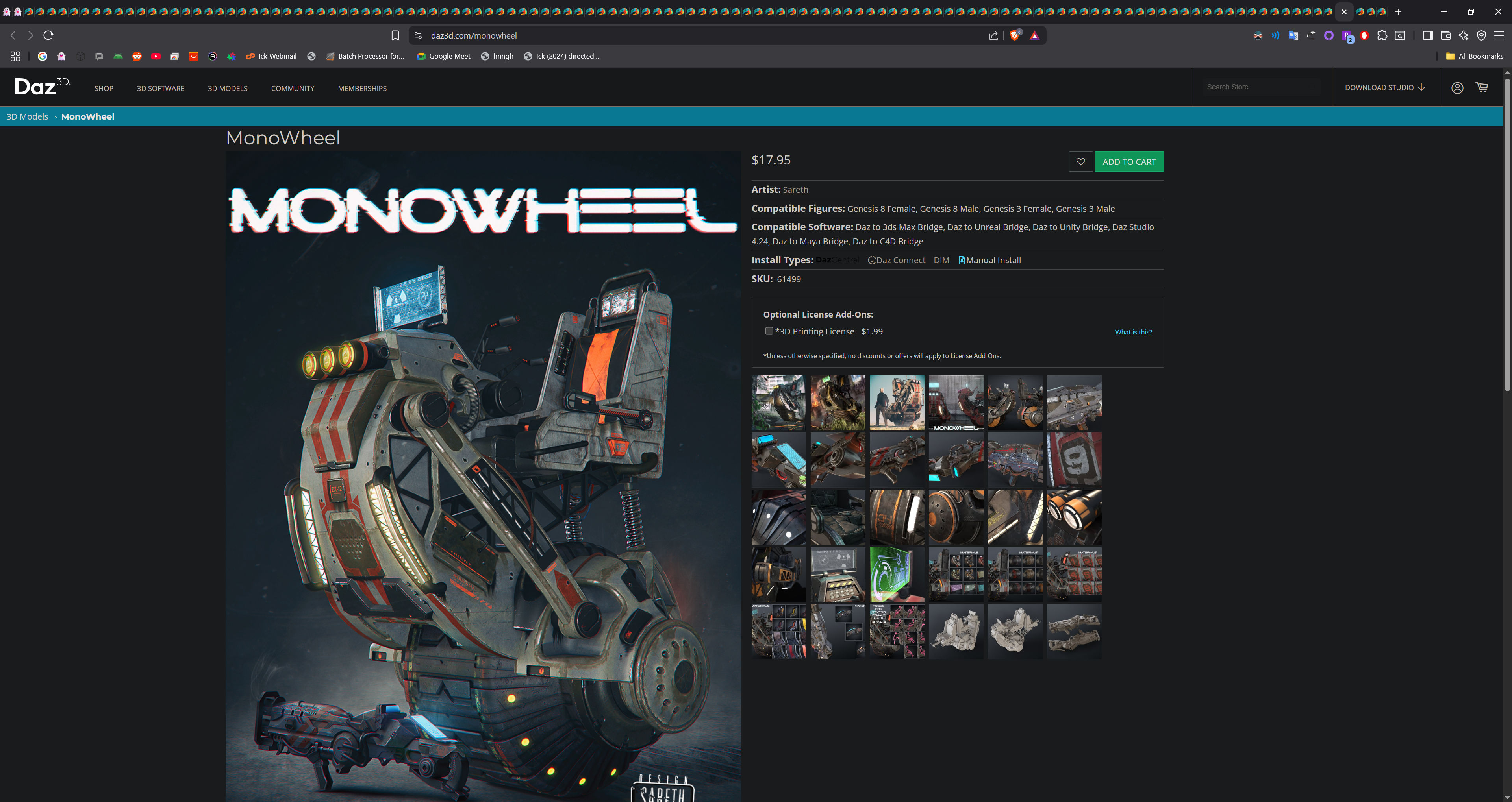Open the shopping cart icon
Viewport: 1512px width, 802px height.
[1482, 87]
